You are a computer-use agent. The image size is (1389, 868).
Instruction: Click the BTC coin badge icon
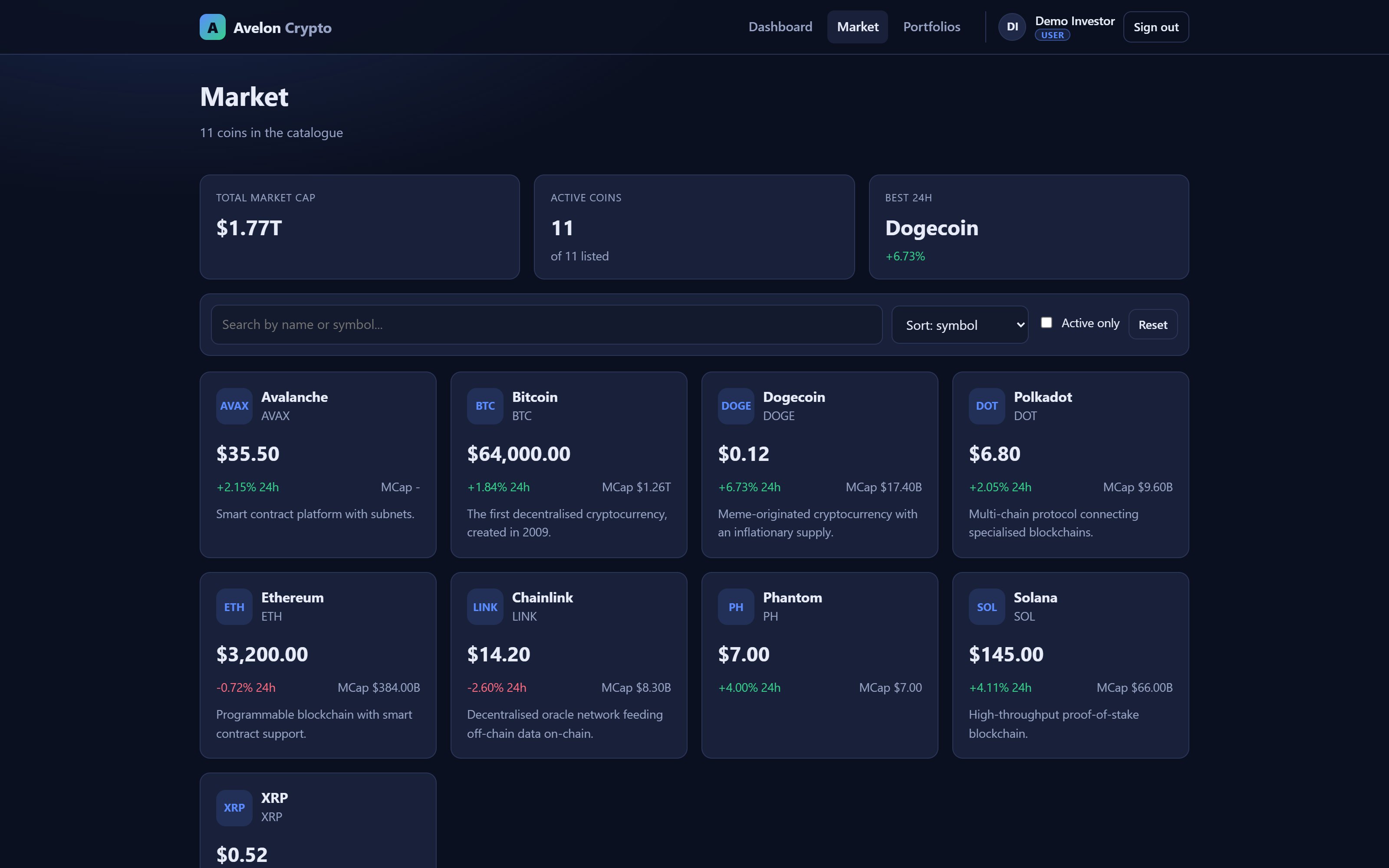point(485,406)
